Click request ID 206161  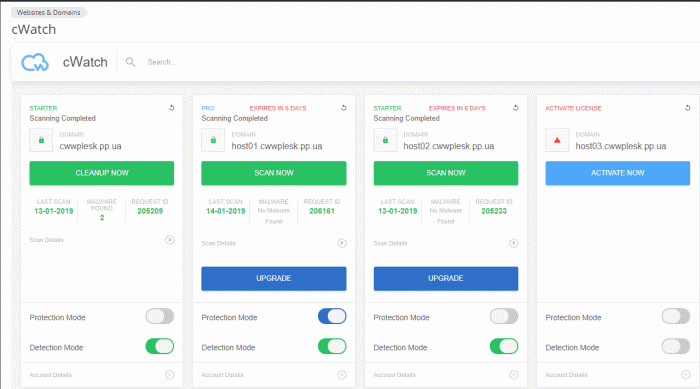322,211
